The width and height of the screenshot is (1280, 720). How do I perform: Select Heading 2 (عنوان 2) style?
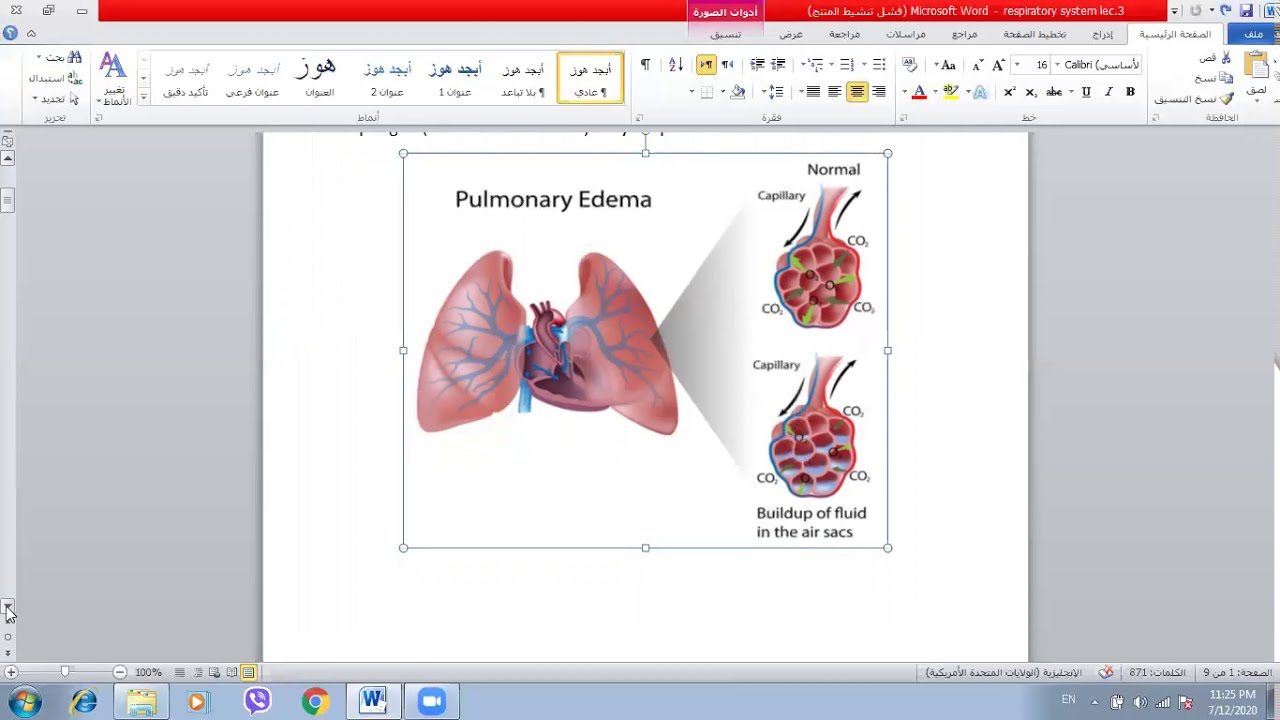tap(387, 78)
